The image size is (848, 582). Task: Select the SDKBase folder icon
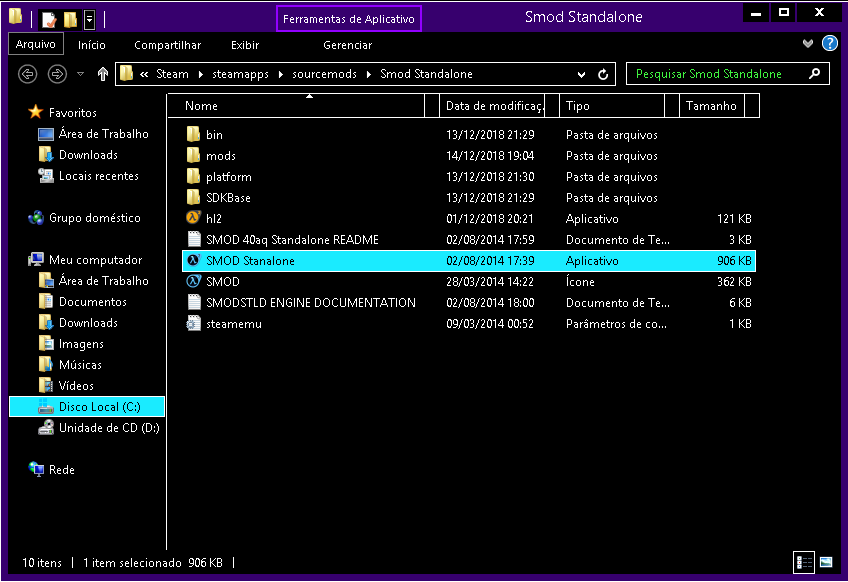(193, 197)
